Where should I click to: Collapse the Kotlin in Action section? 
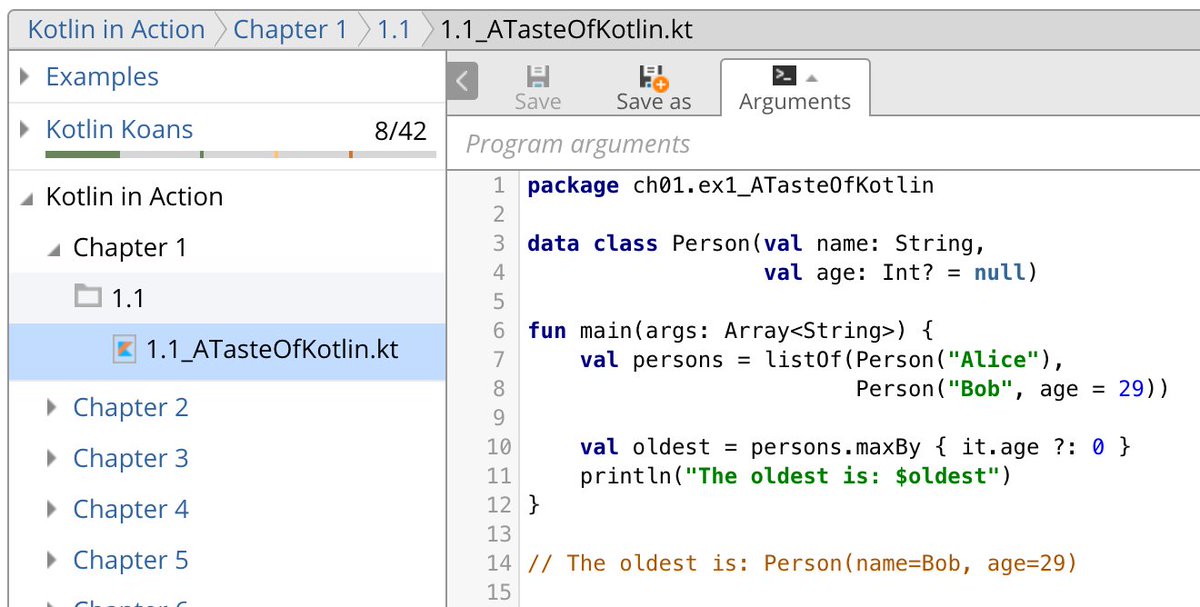[25, 198]
